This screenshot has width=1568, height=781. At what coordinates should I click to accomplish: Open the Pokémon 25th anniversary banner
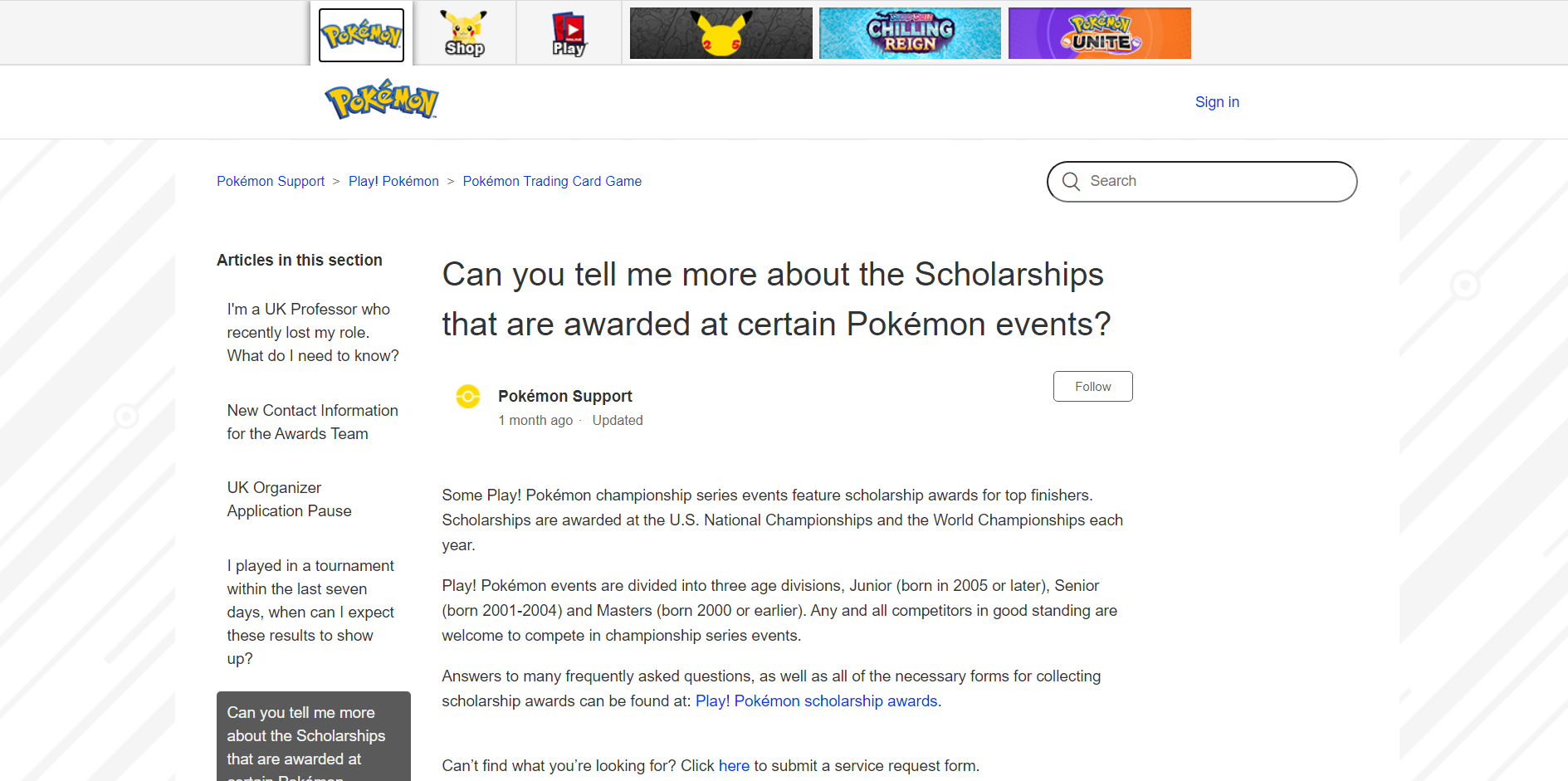pyautogui.click(x=720, y=32)
